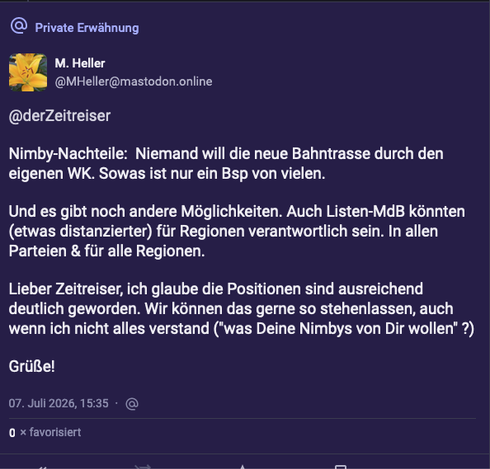Click the @ visibility icon beside the timestamp
Viewport: 490px width, 469px height.
[132, 404]
